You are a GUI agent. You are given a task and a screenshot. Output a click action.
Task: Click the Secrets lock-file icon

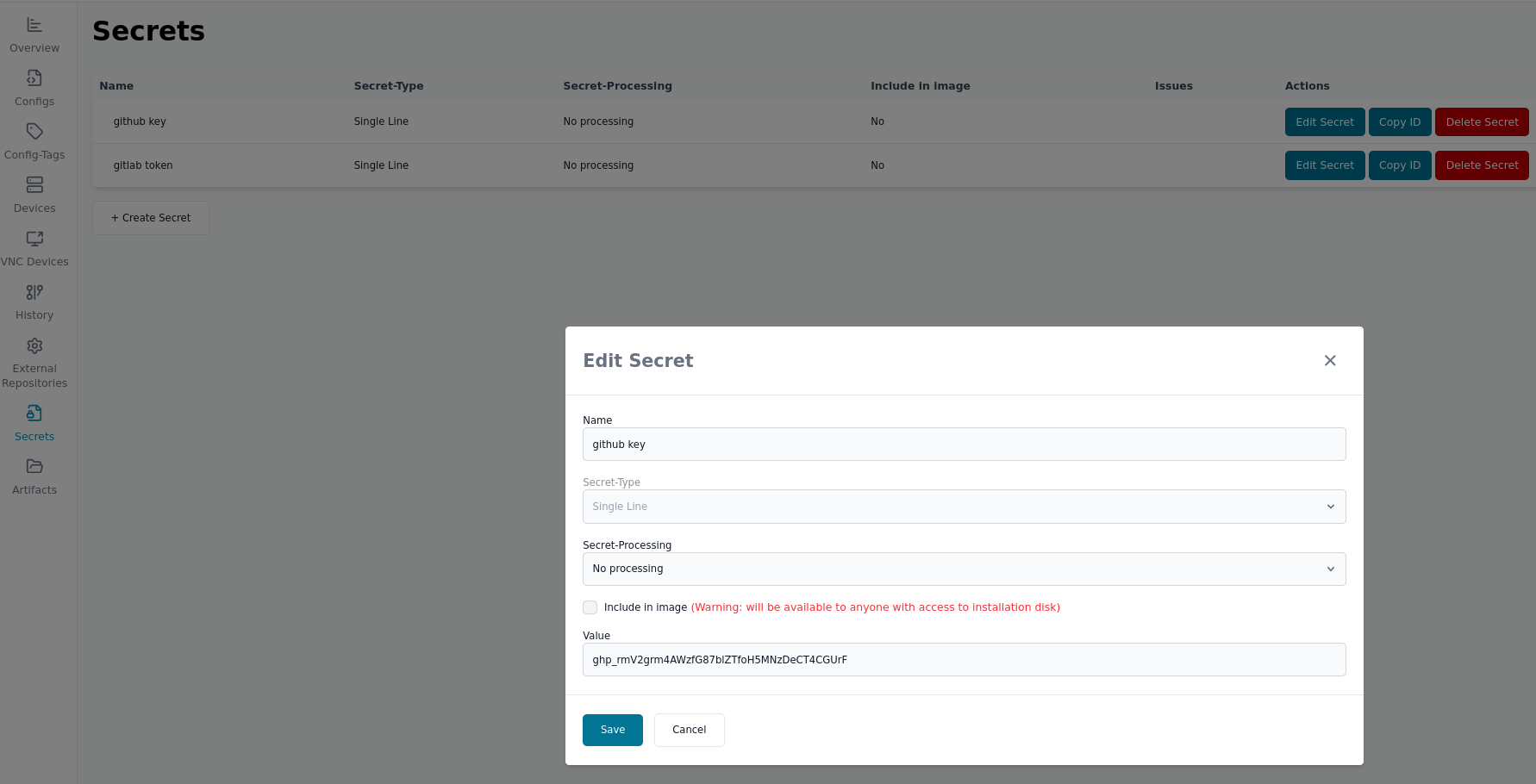coord(34,414)
